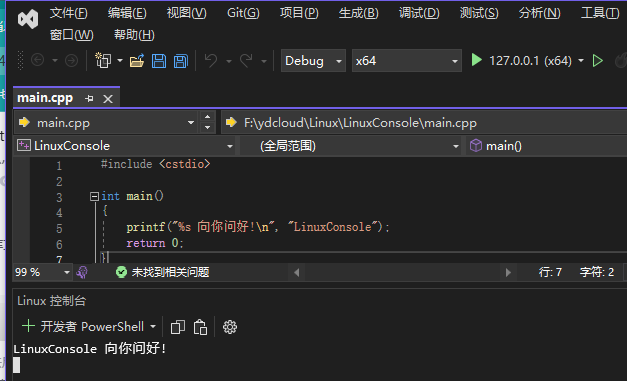627x381 pixels.
Task: Open the Debug configuration dropdown
Action: coord(313,61)
